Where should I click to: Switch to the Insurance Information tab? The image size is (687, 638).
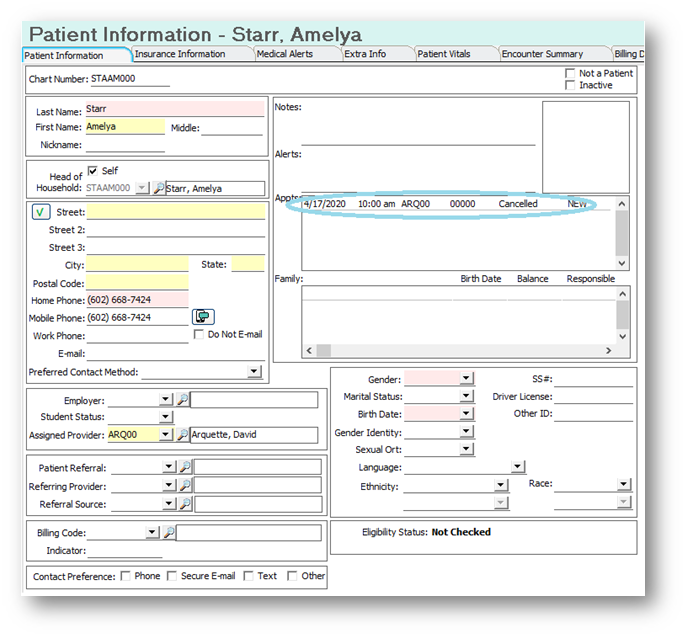180,54
